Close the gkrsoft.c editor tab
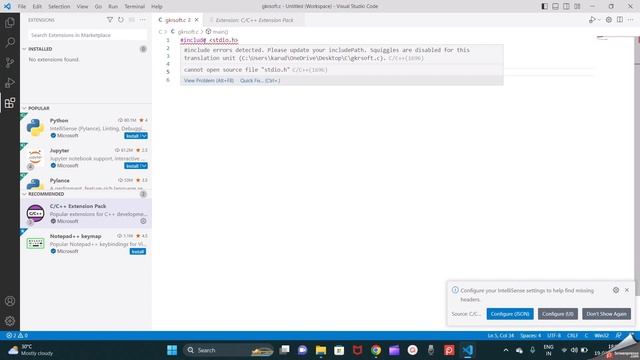Viewport: 640px width, 360px height. pyautogui.click(x=197, y=20)
